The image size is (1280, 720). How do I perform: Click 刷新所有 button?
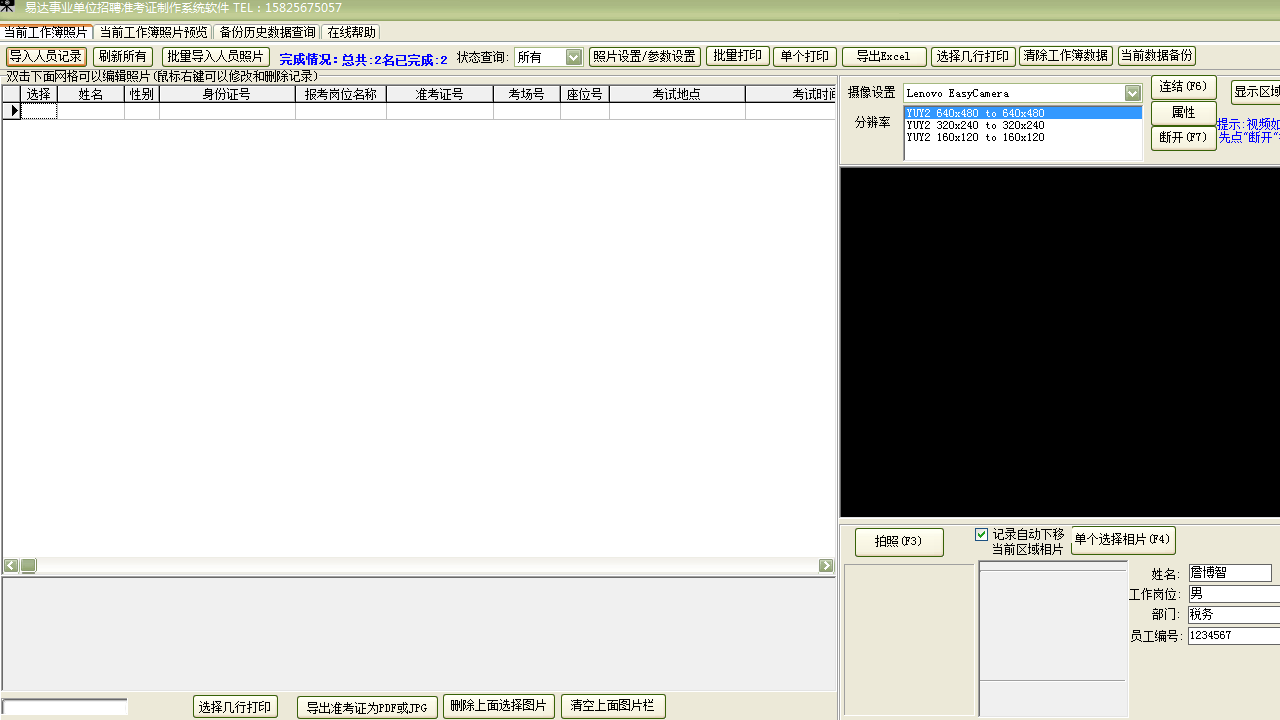coord(123,57)
